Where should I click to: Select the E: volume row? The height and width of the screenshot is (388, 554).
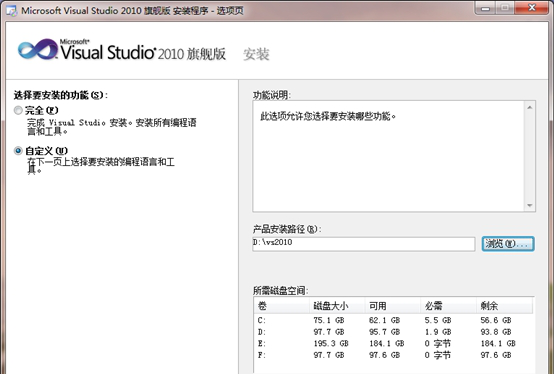click(x=393, y=343)
